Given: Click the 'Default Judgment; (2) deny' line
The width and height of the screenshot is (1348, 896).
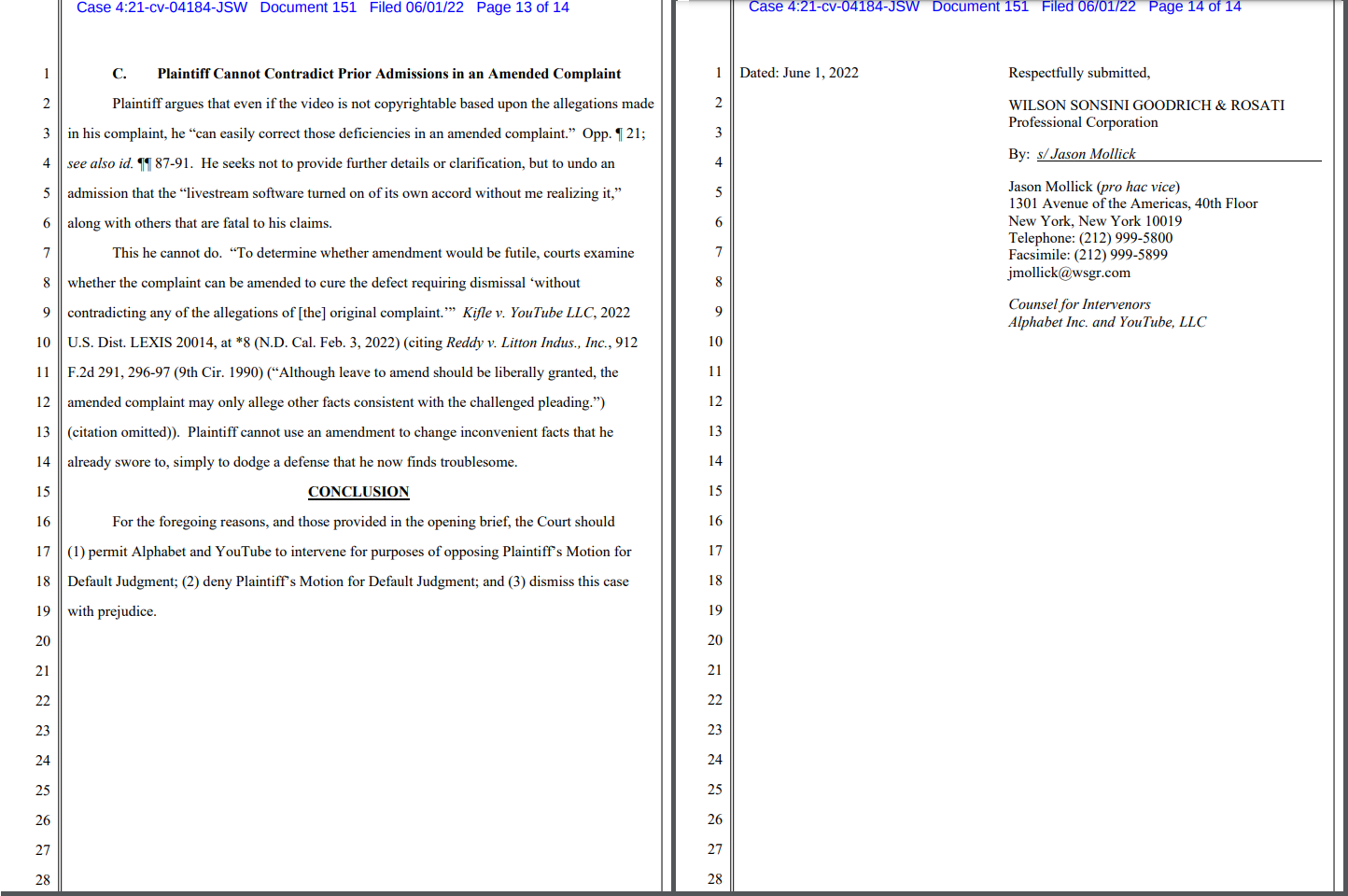Looking at the screenshot, I should click(348, 581).
